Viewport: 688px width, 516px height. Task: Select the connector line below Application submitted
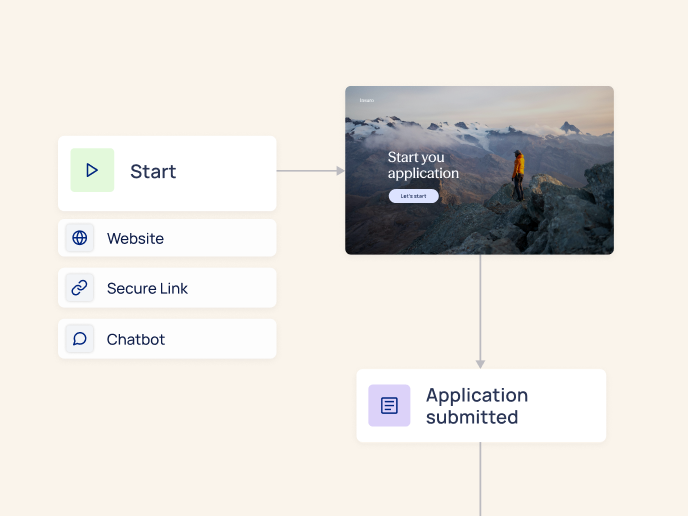click(x=481, y=478)
